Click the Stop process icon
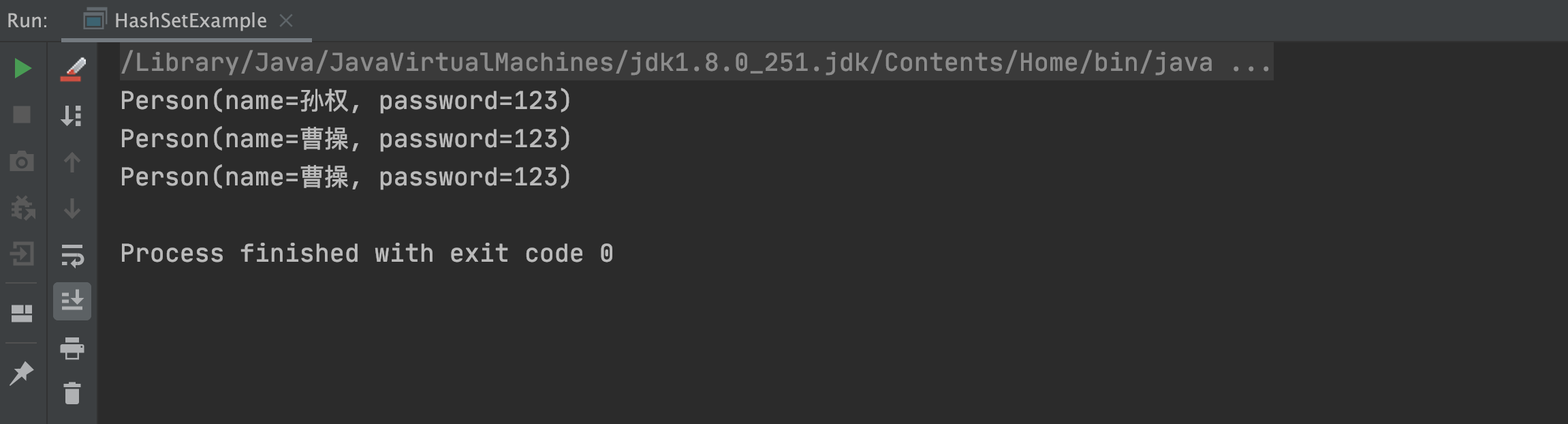The height and width of the screenshot is (424, 1568). pos(22,115)
